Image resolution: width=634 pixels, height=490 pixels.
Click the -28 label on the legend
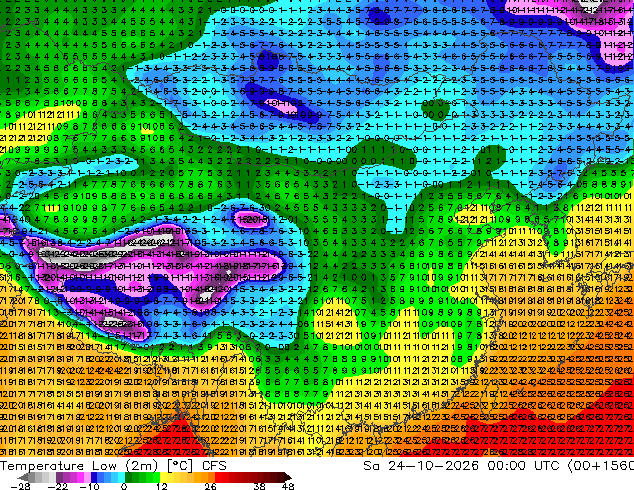(20, 486)
